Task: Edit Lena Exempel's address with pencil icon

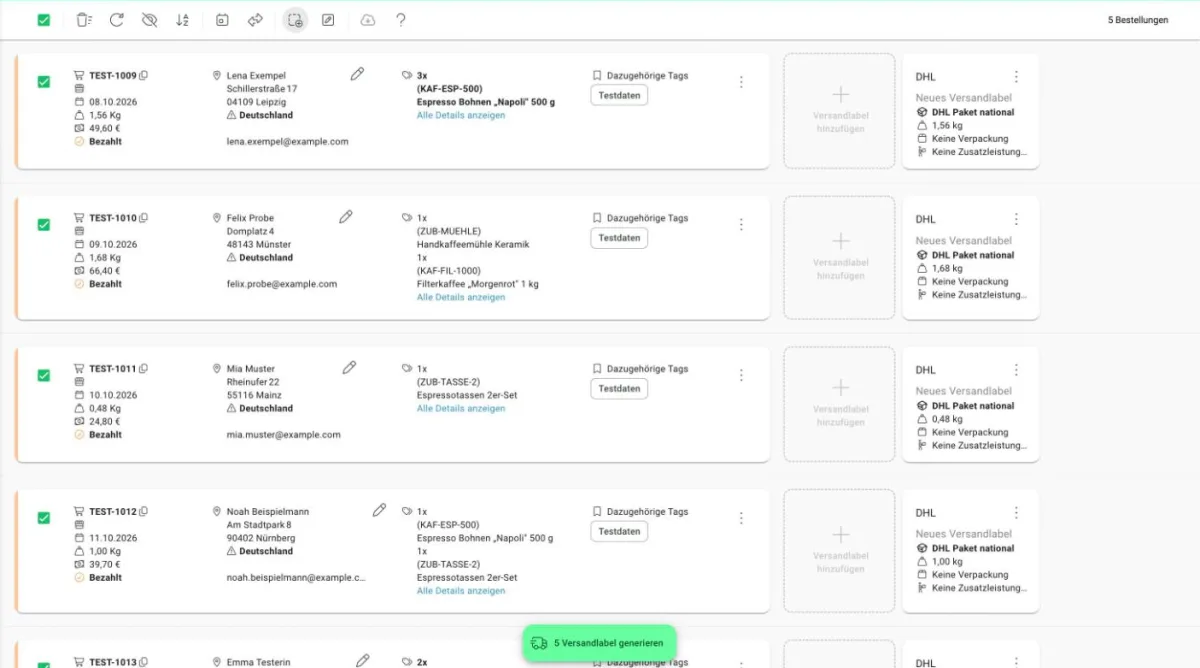Action: pyautogui.click(x=357, y=74)
